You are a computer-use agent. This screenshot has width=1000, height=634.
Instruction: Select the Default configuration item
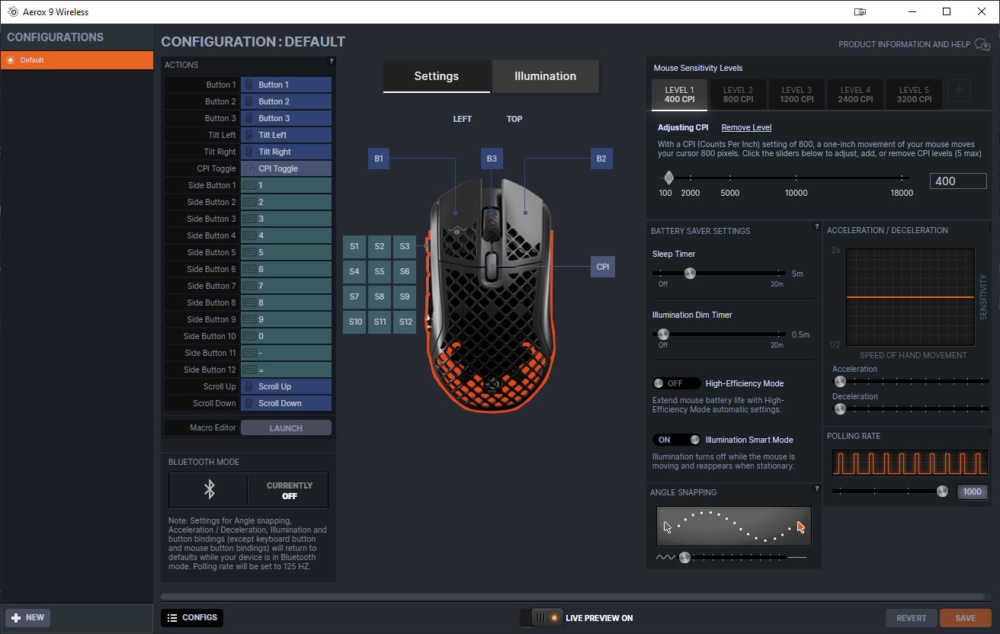click(x=77, y=60)
